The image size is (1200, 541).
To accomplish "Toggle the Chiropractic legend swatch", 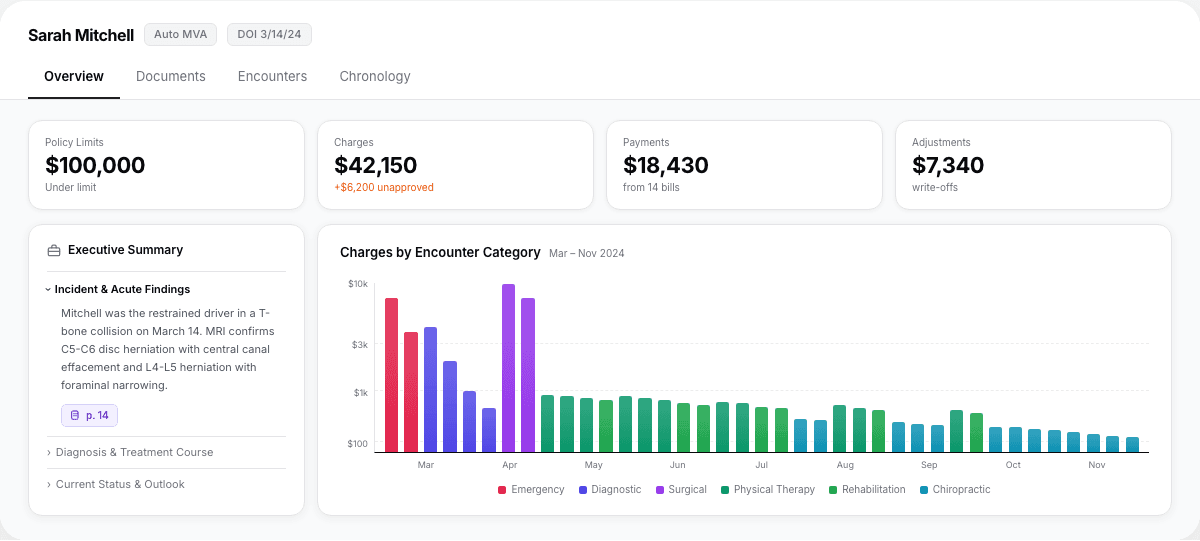I will [x=924, y=490].
